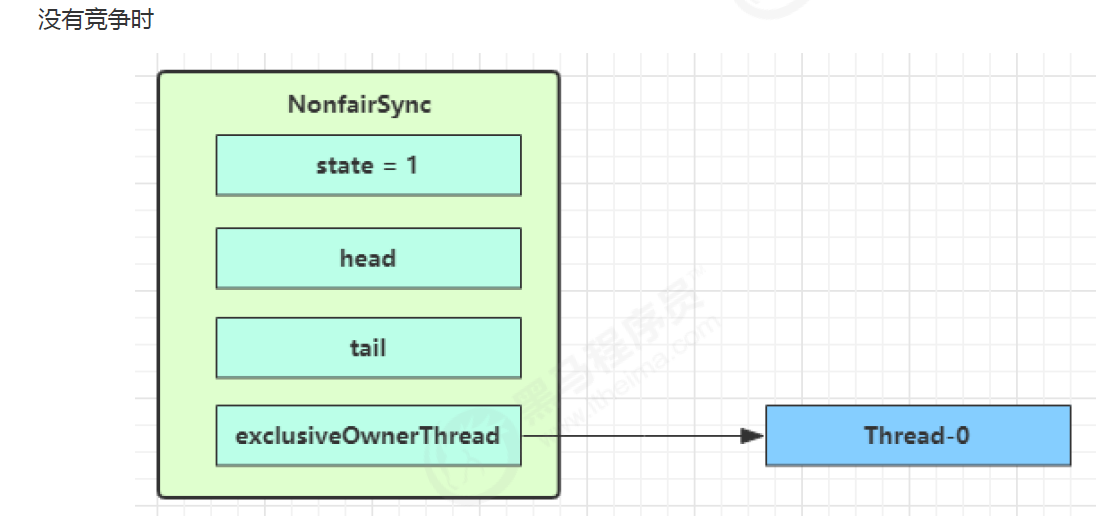Click the NonfairSync title text
Screen dimensions: 1096x516
359,105
